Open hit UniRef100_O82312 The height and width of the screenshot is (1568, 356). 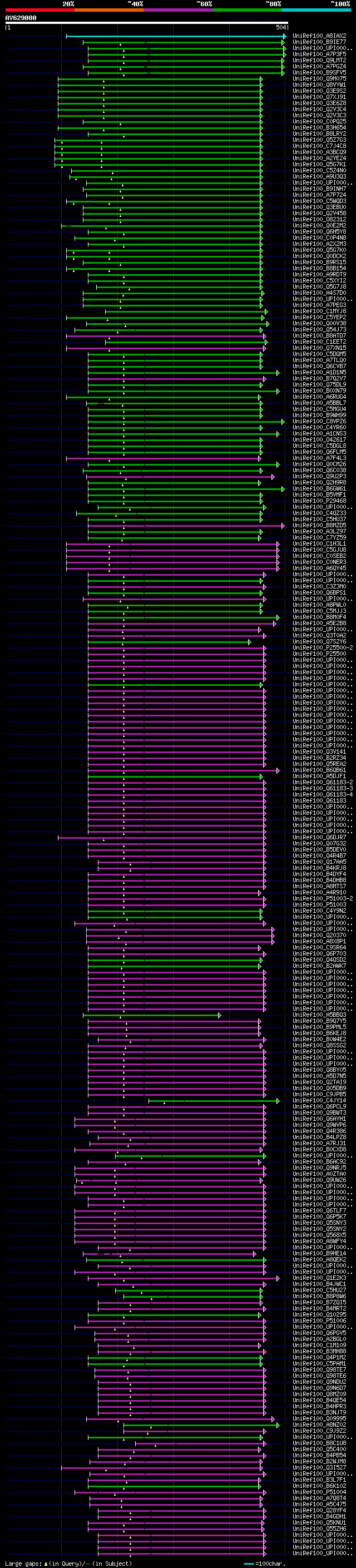tap(319, 219)
